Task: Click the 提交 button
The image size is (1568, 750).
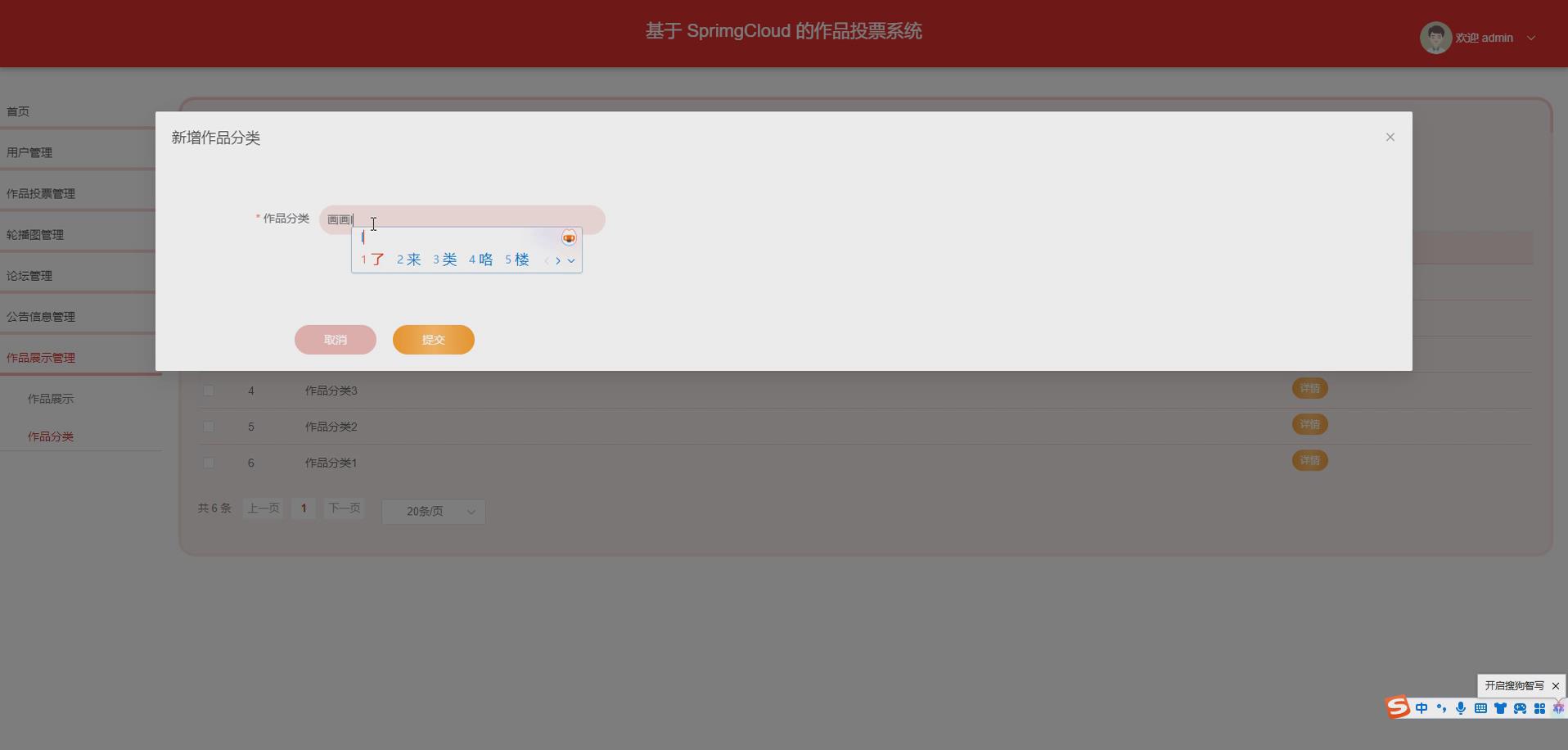Action: 434,340
